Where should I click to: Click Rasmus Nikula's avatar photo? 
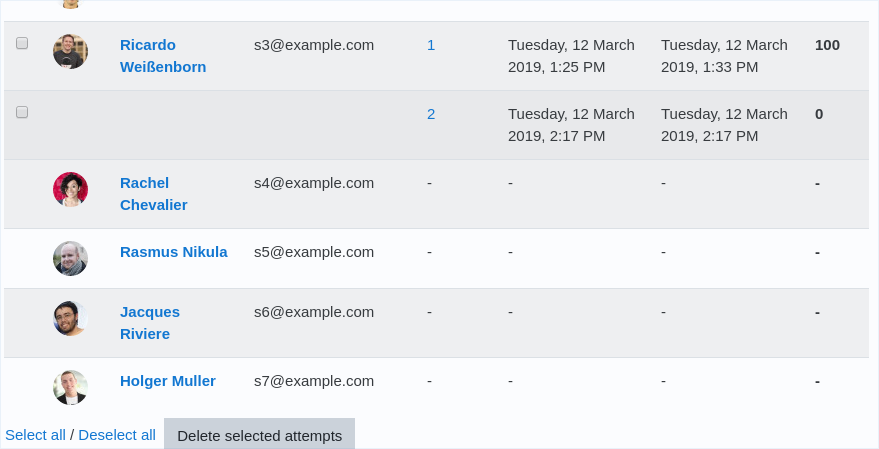click(70, 258)
